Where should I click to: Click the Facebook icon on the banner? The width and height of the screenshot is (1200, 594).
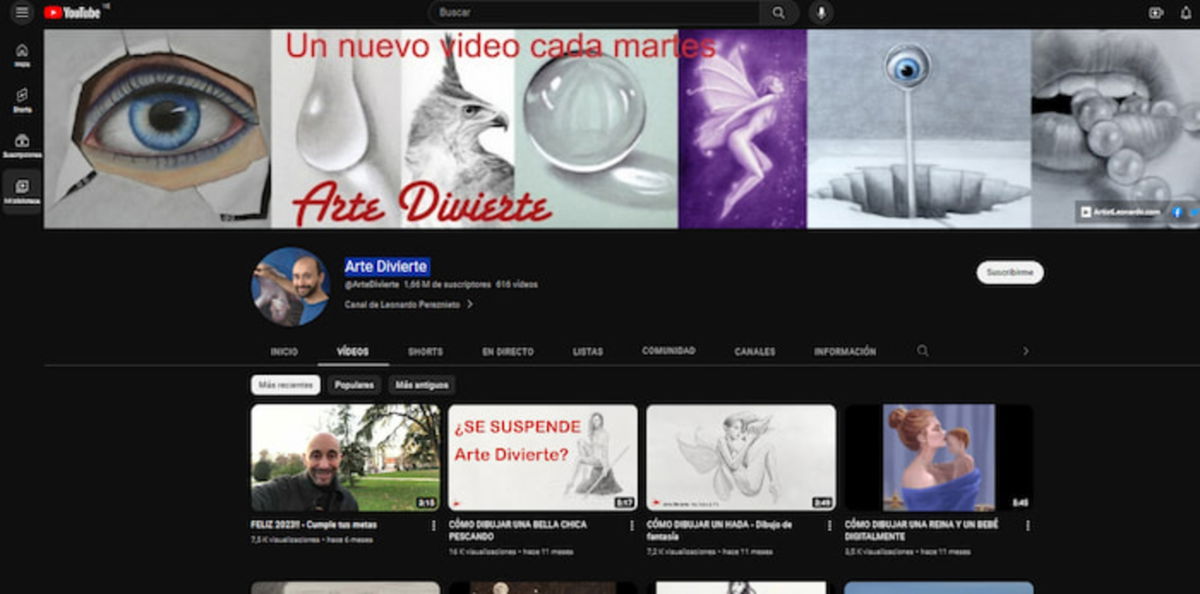(1176, 211)
